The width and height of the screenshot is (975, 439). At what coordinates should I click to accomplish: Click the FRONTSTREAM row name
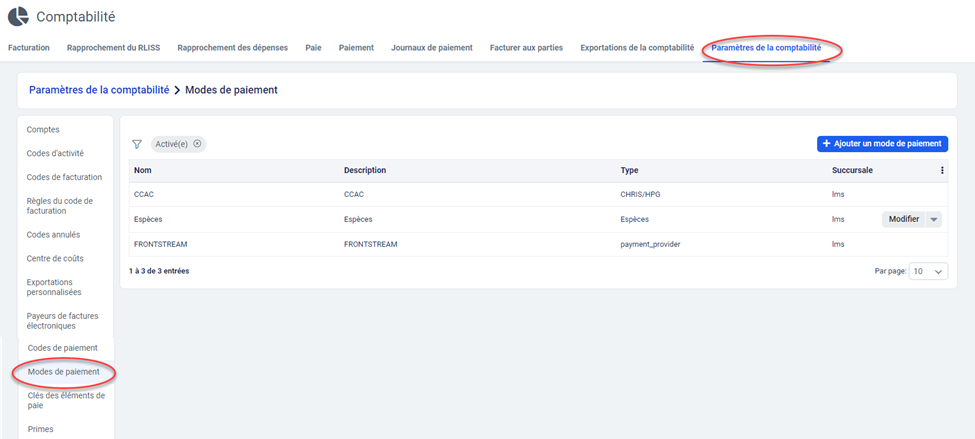click(x=160, y=244)
